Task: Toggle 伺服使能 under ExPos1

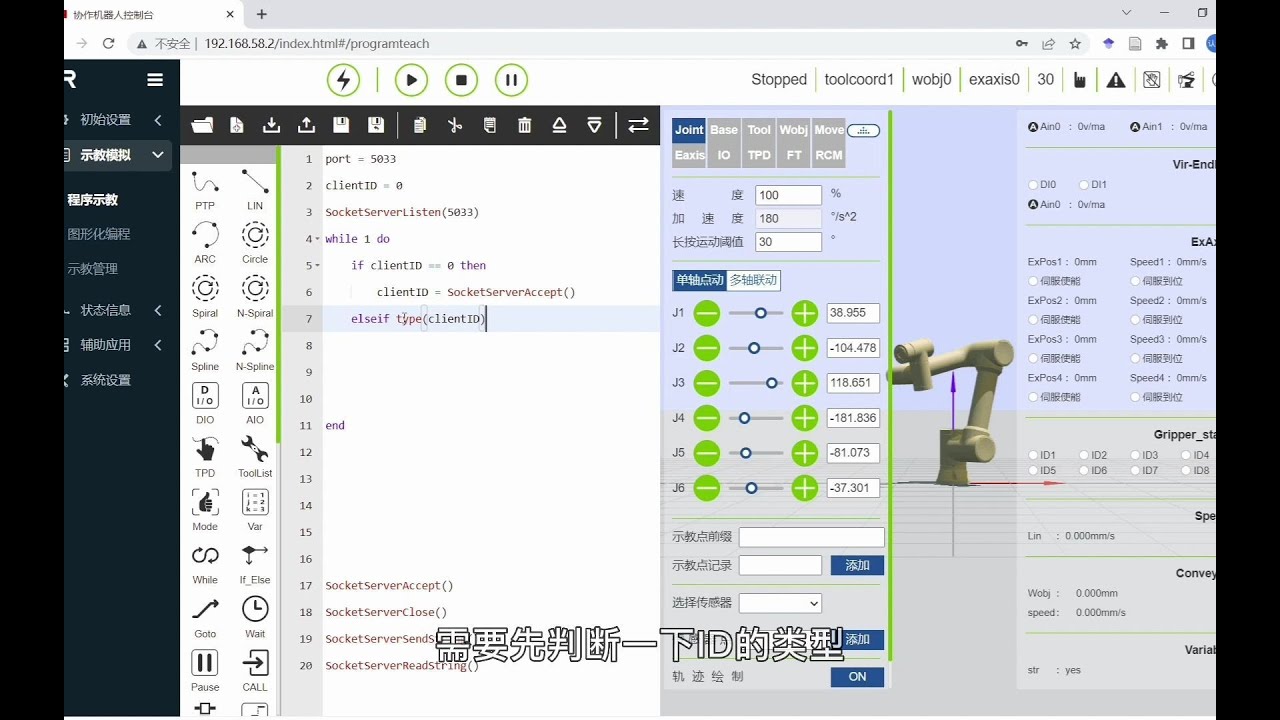Action: [1033, 281]
